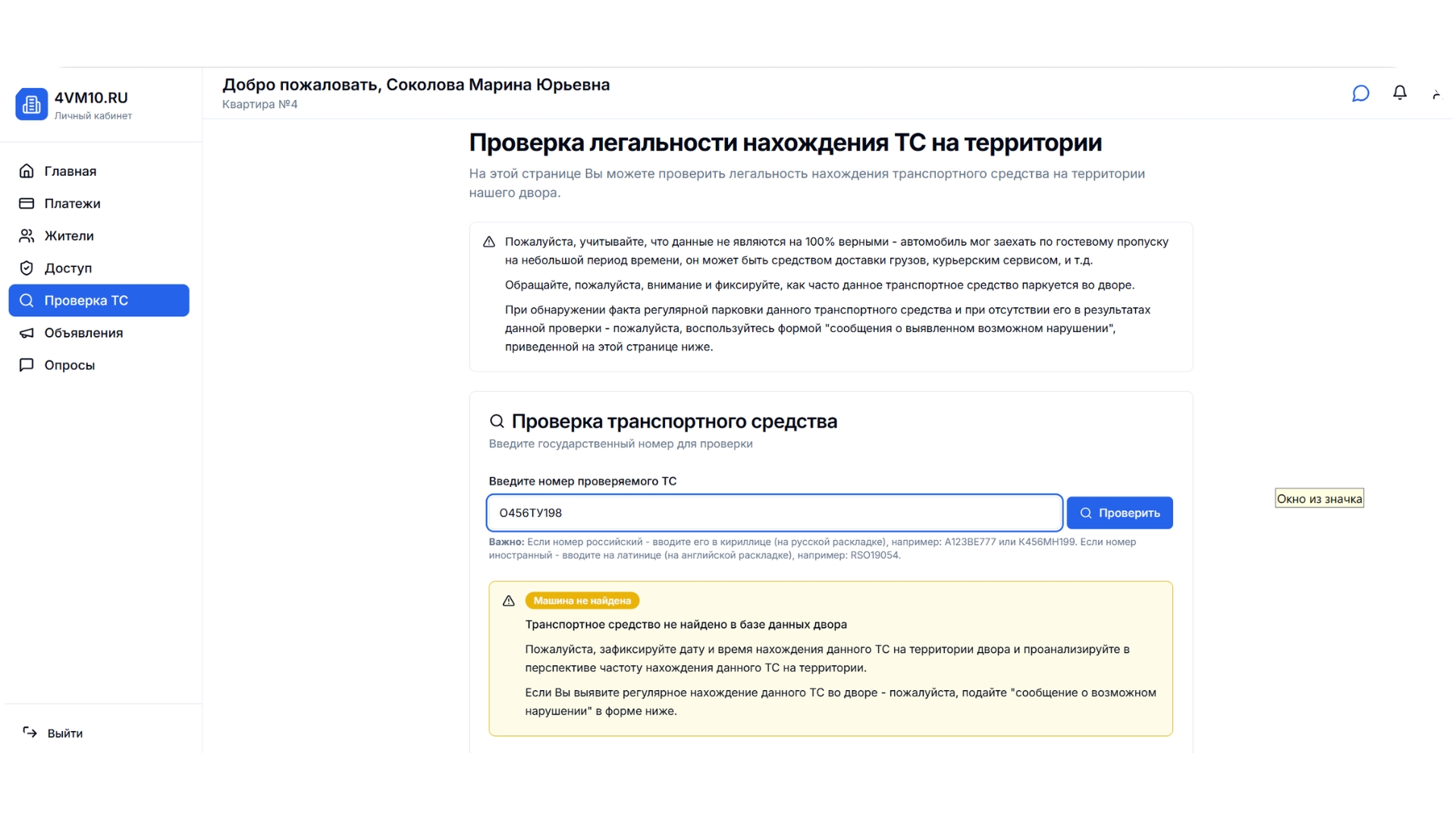Viewport: 1456px width, 819px height.
Task: Click the Машина не найдена badge
Action: (x=582, y=601)
